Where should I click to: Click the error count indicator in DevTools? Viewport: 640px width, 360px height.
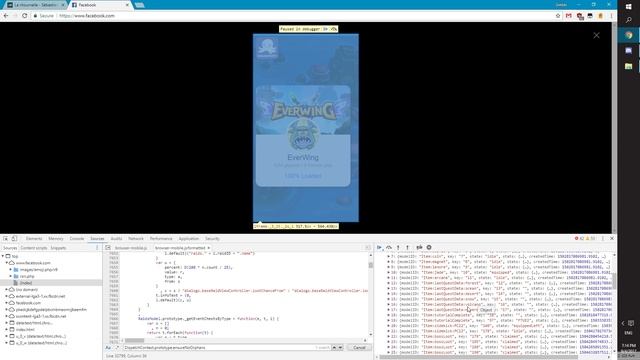click(579, 238)
